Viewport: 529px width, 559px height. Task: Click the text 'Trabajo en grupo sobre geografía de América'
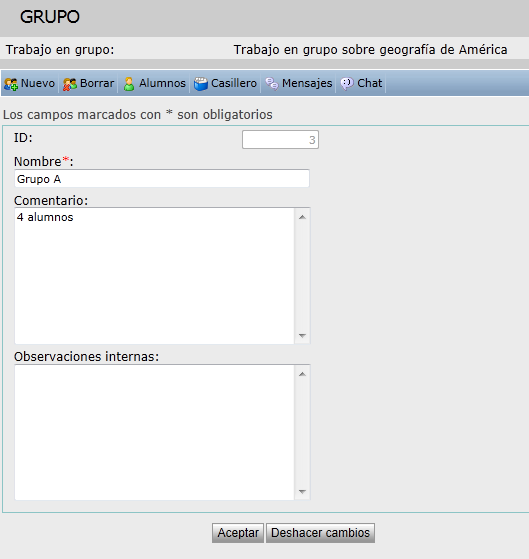tap(370, 50)
